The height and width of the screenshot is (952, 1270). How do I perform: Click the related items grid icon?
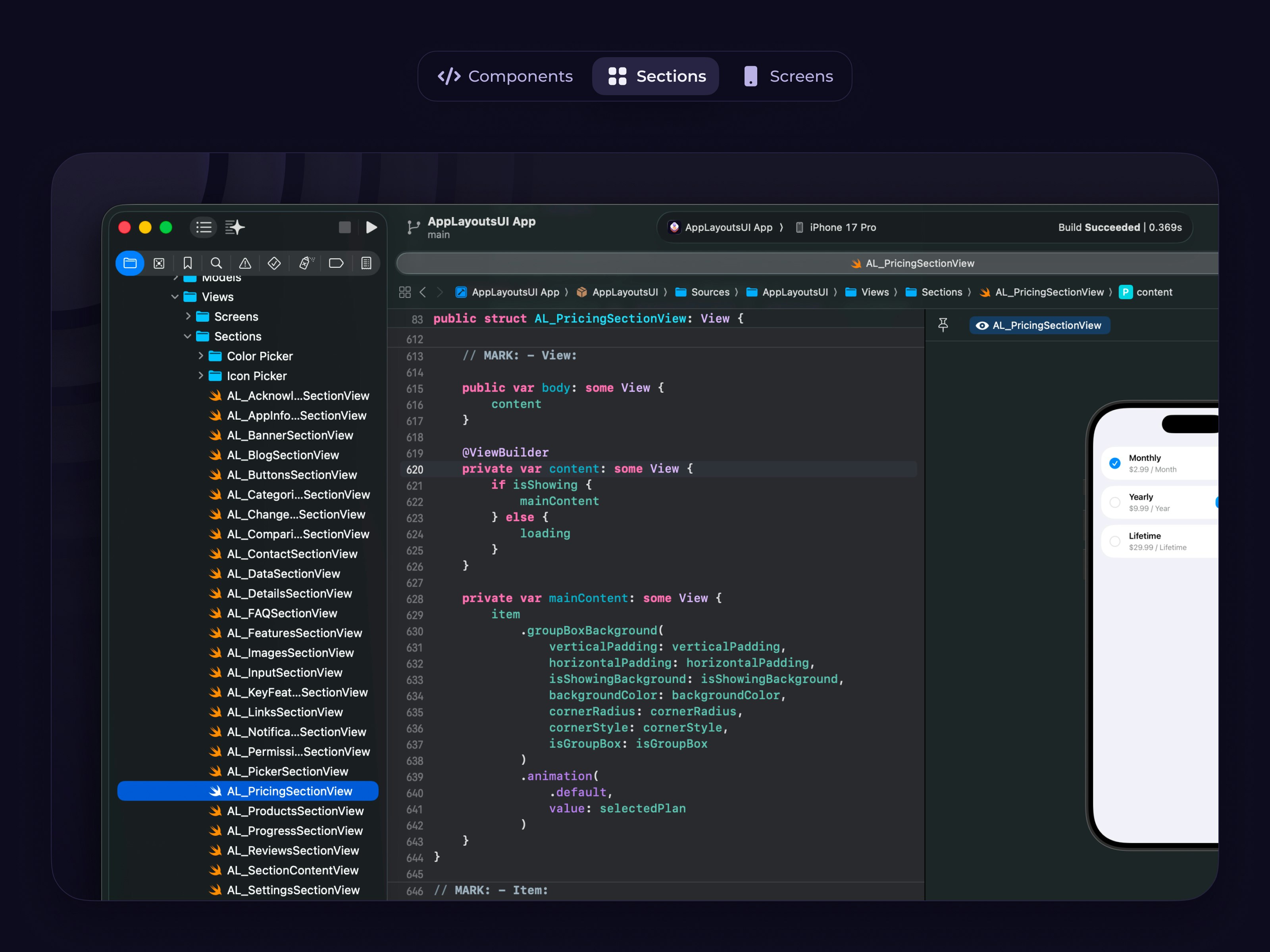(x=405, y=292)
